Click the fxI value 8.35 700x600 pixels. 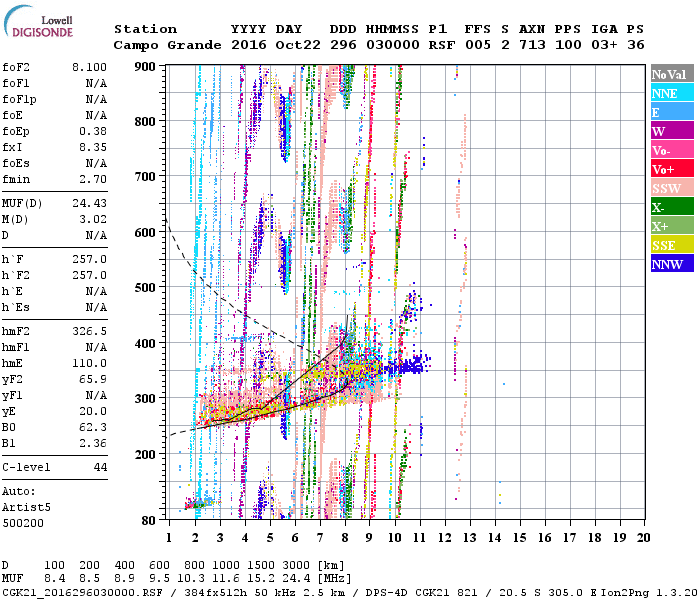pyautogui.click(x=93, y=147)
